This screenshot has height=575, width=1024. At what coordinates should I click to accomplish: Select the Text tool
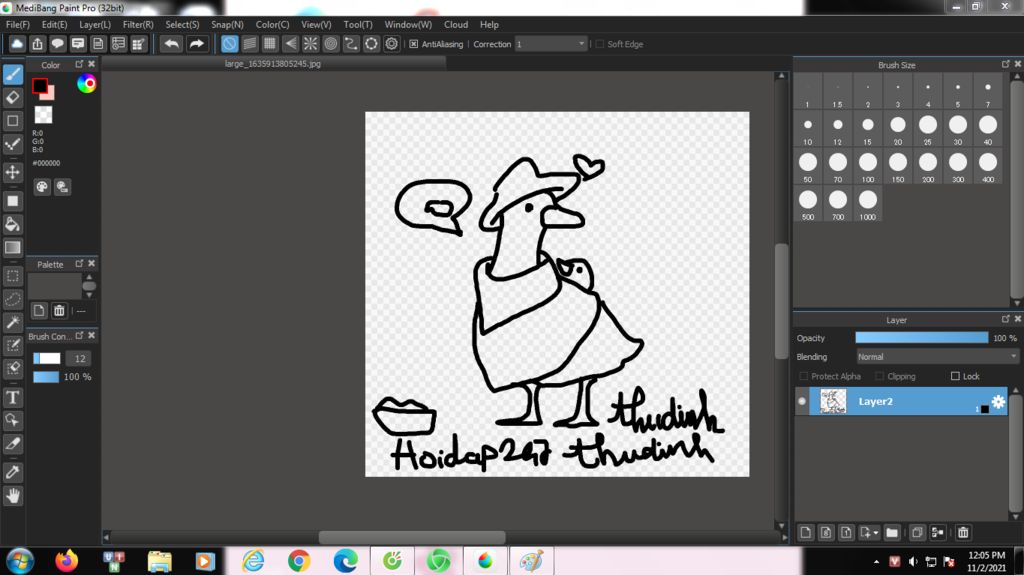[12, 397]
